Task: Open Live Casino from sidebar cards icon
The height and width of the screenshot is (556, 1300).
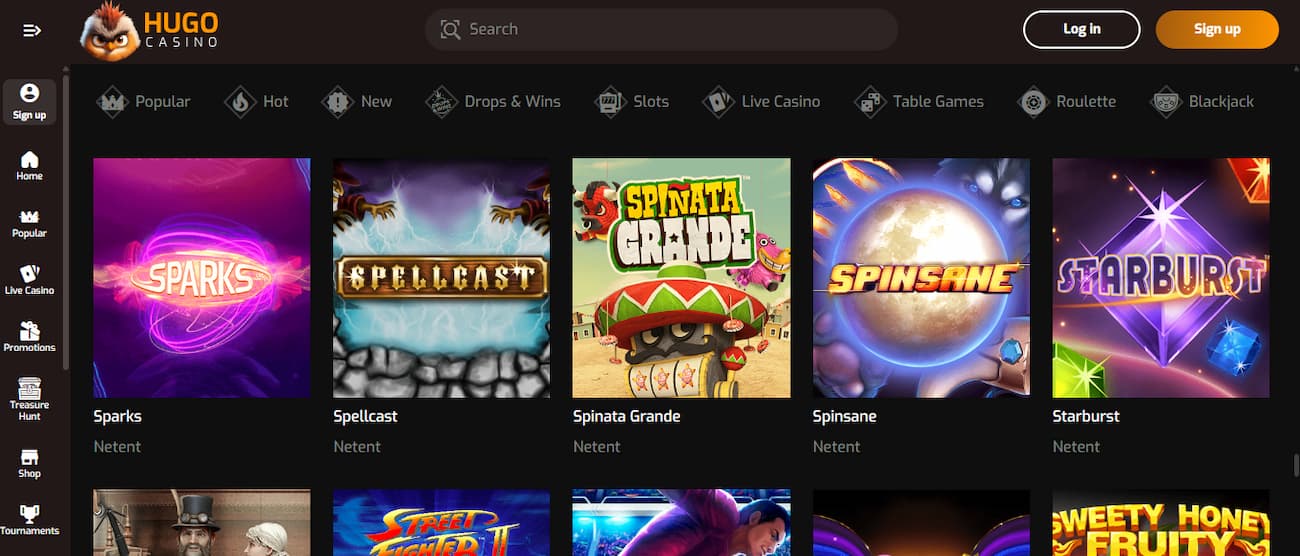Action: point(29,274)
